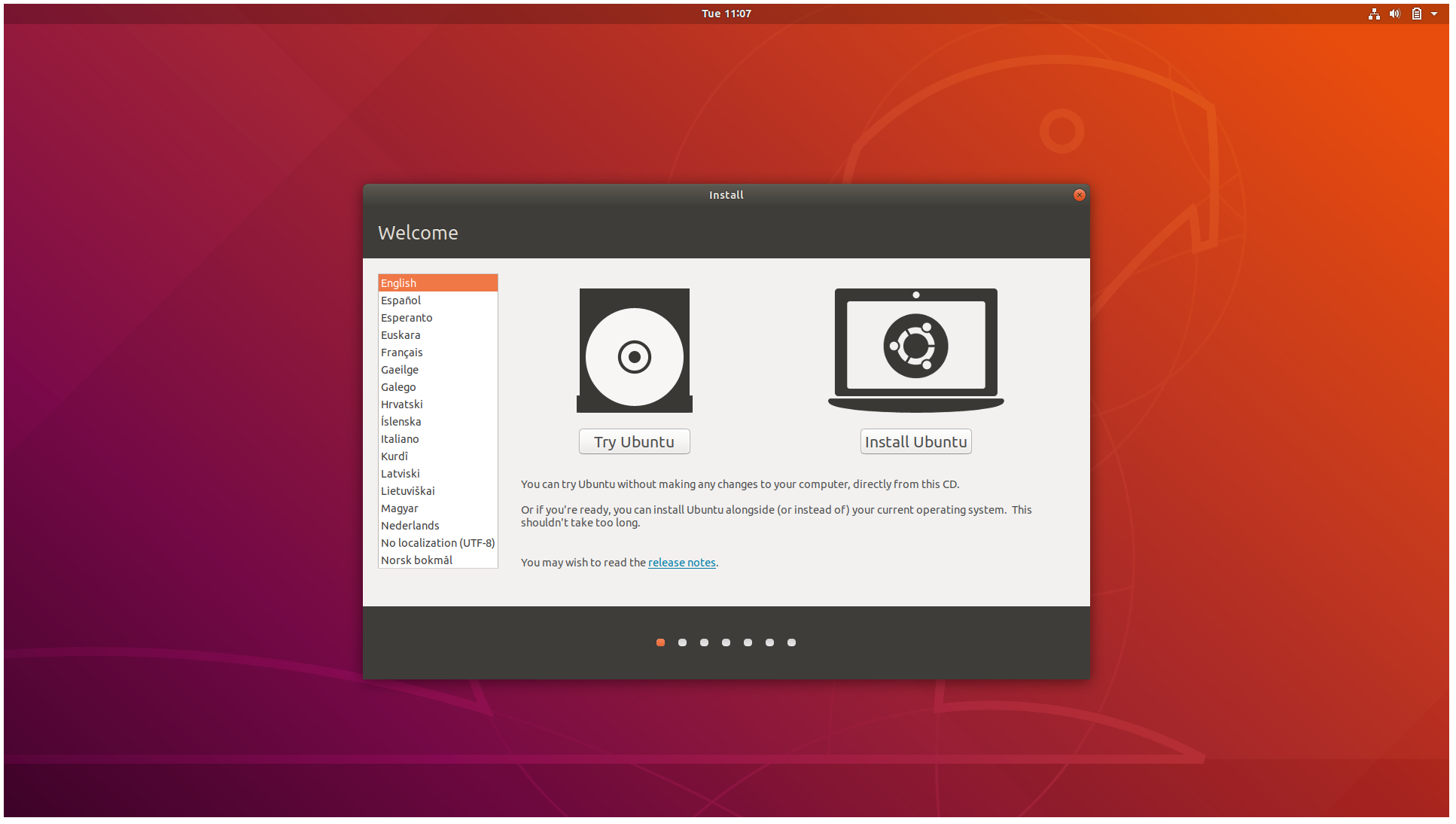Open the release notes link
This screenshot has width=1456, height=824.
pos(681,563)
